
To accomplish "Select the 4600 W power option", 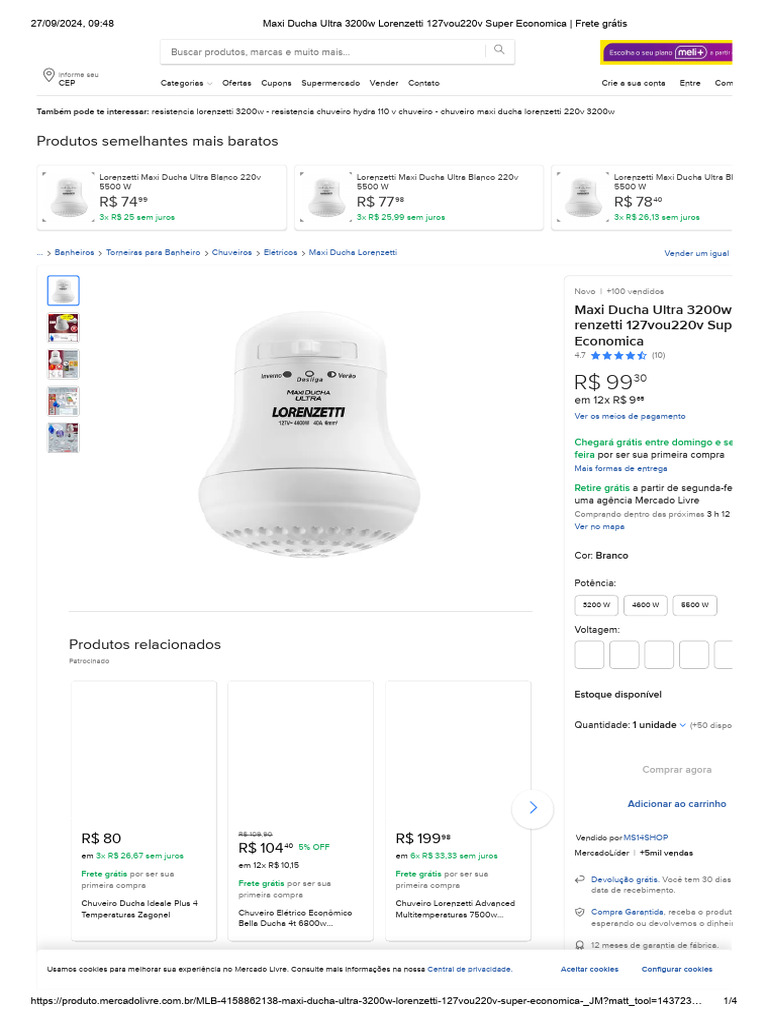I will tap(645, 605).
